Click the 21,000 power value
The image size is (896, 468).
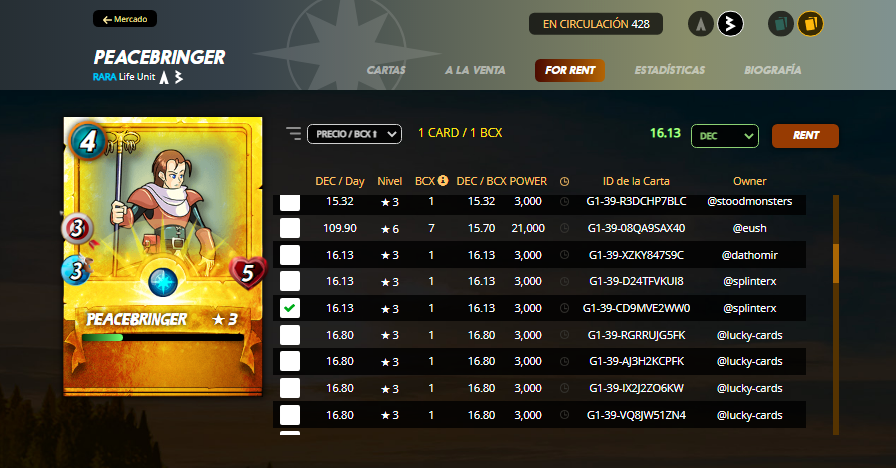pyautogui.click(x=528, y=228)
